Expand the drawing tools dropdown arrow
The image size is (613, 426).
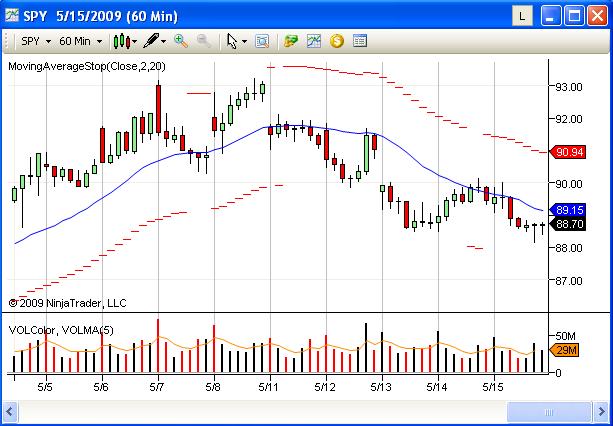(x=164, y=41)
